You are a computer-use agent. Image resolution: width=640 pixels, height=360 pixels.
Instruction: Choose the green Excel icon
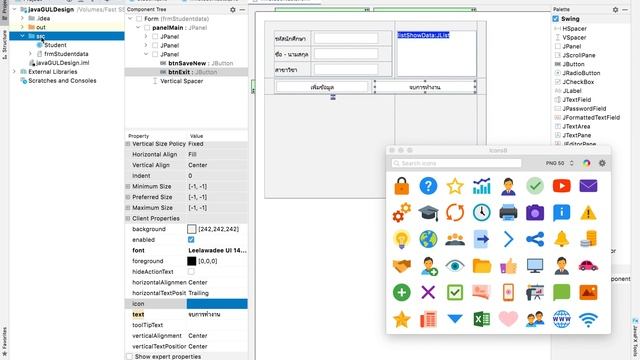point(482,319)
